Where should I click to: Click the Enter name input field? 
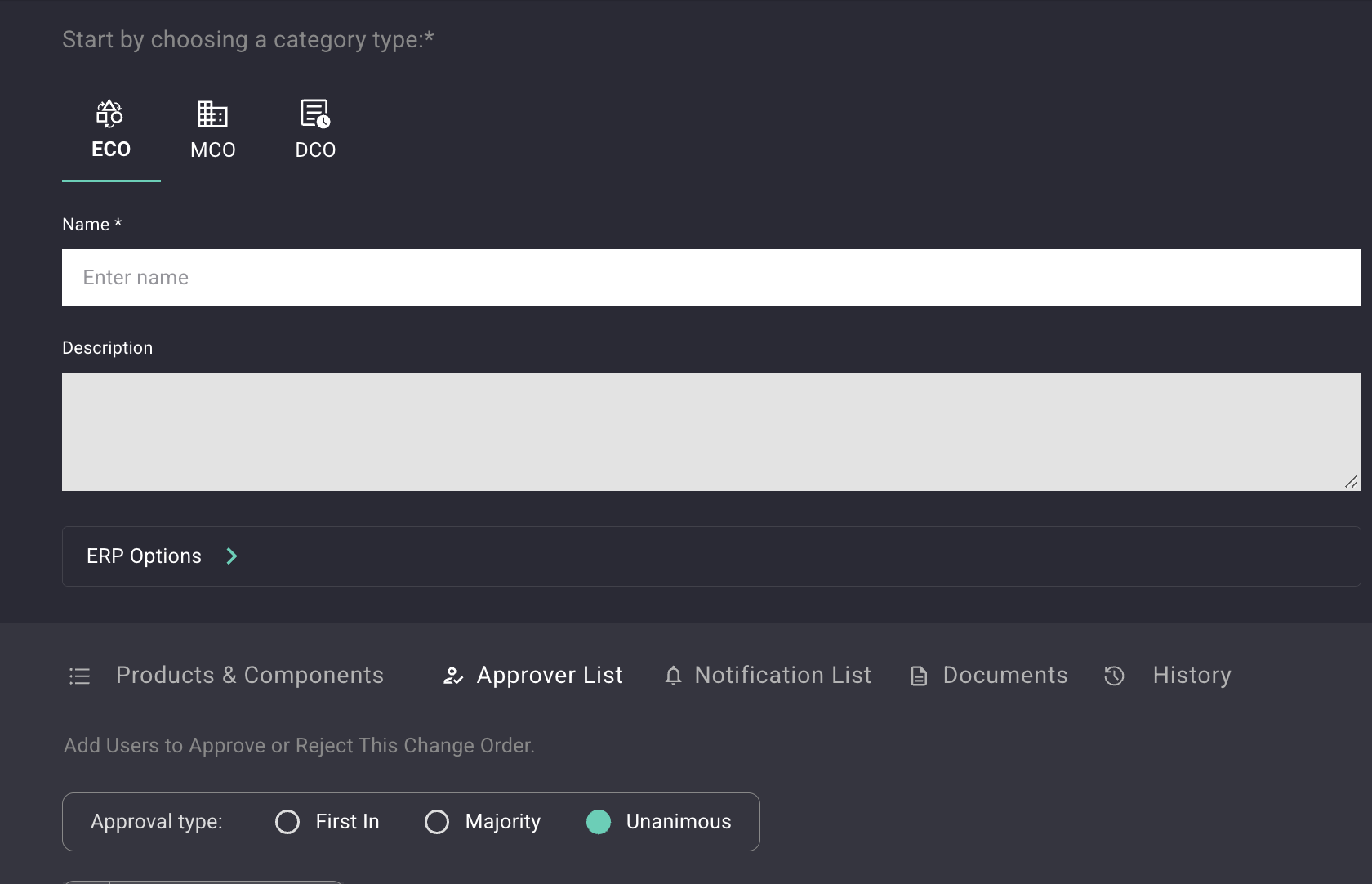pos(710,278)
